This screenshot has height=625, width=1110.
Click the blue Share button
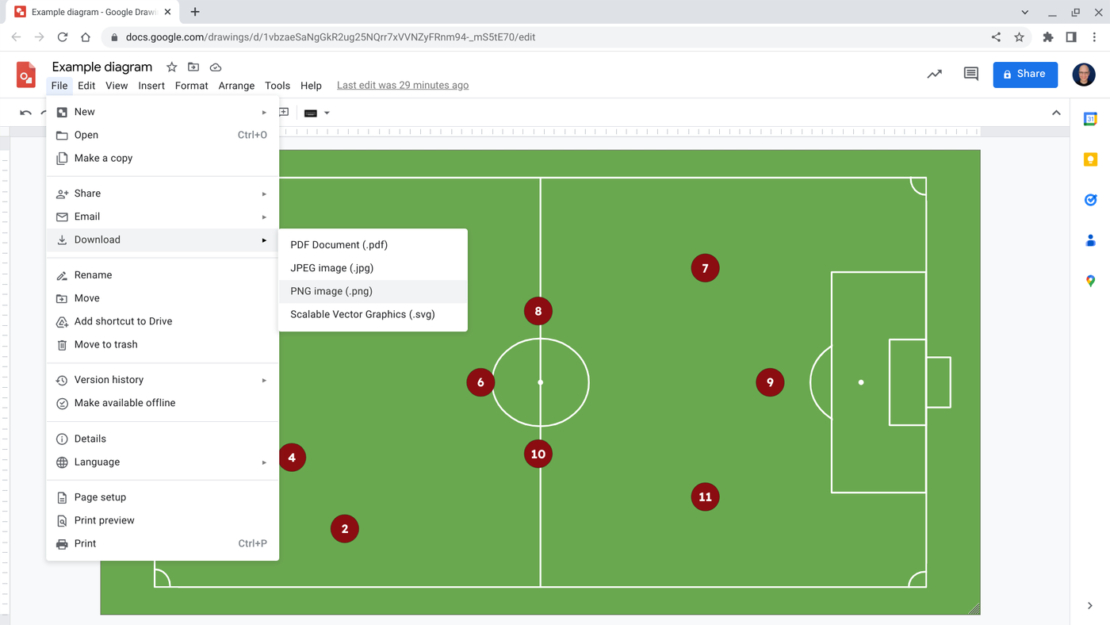coord(1025,74)
